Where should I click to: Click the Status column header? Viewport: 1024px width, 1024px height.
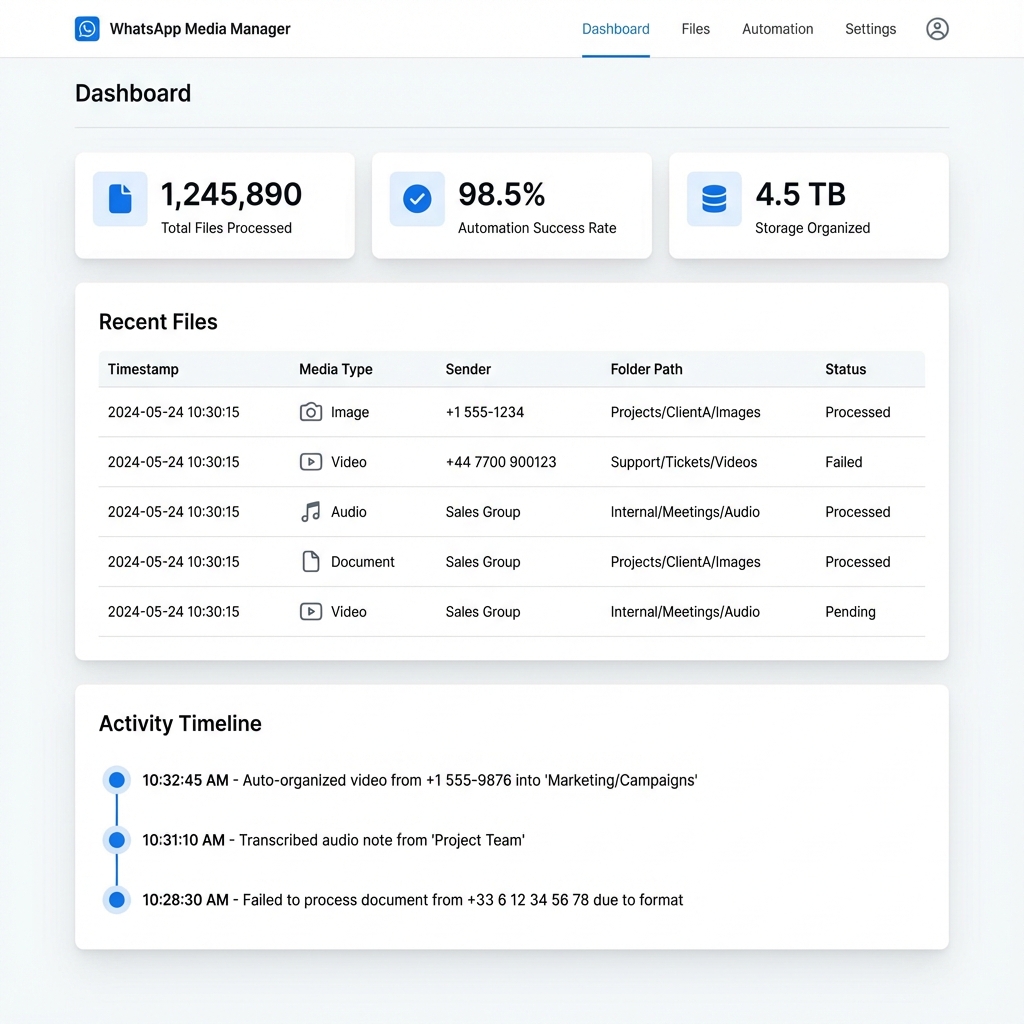click(846, 369)
